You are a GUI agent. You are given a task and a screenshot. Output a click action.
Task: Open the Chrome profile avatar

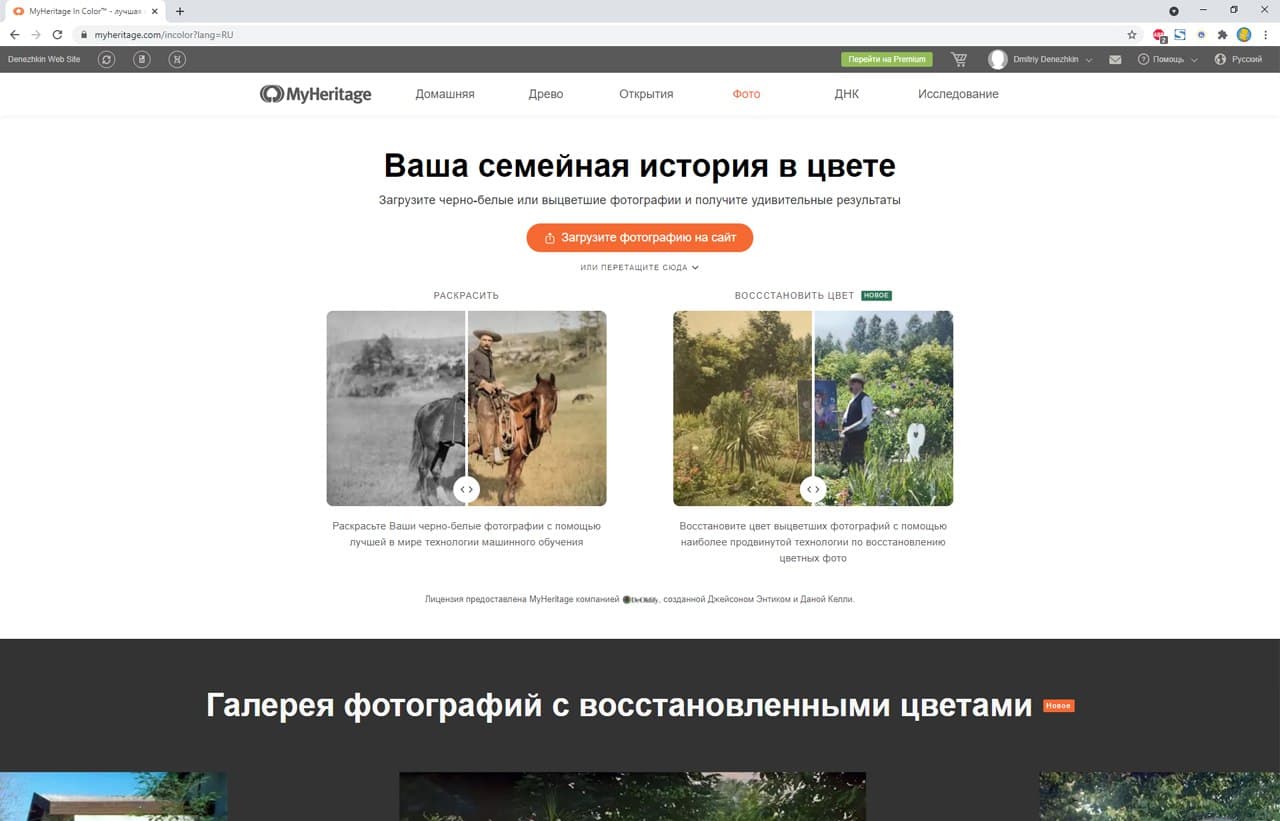tap(1244, 34)
